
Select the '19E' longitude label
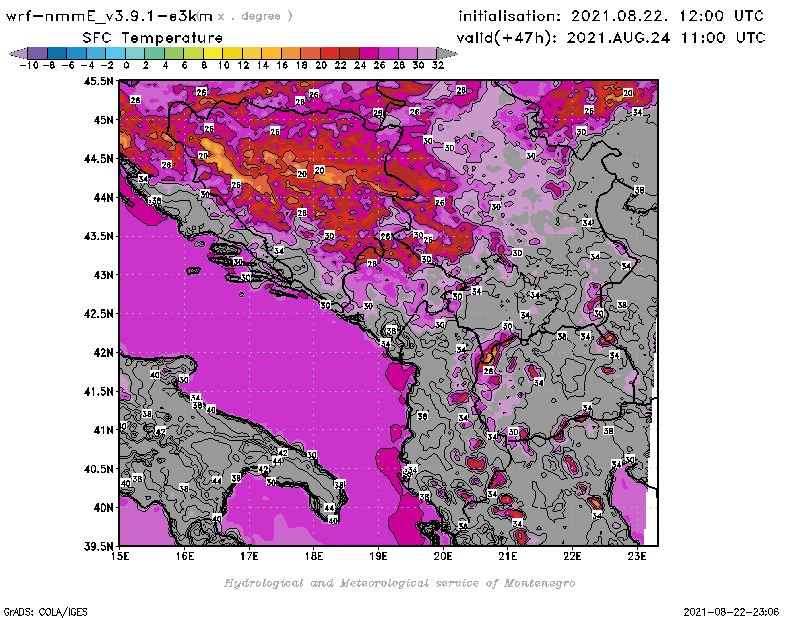pyautogui.click(x=379, y=556)
